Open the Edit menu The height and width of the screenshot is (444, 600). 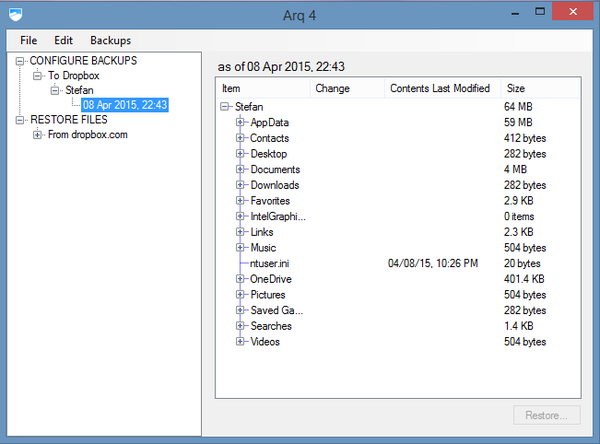(63, 41)
